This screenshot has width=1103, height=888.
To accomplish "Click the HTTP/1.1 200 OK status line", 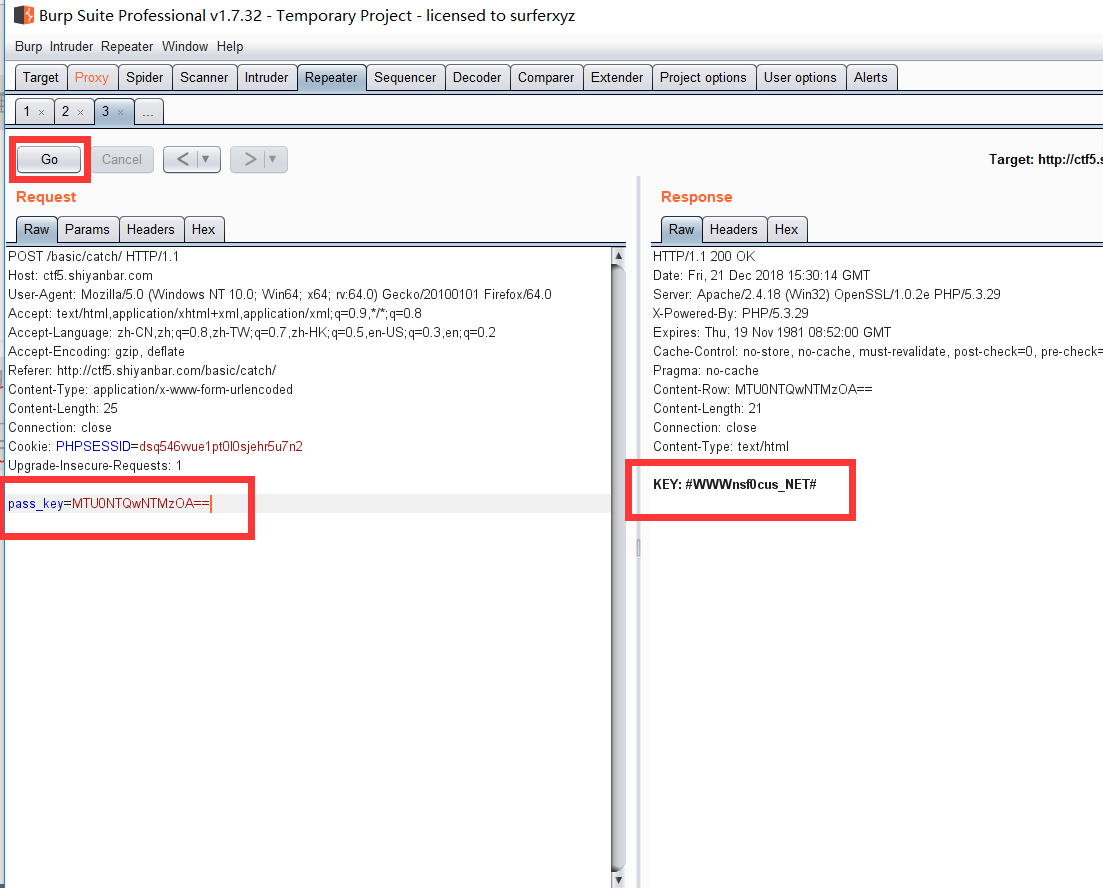I will pyautogui.click(x=703, y=256).
